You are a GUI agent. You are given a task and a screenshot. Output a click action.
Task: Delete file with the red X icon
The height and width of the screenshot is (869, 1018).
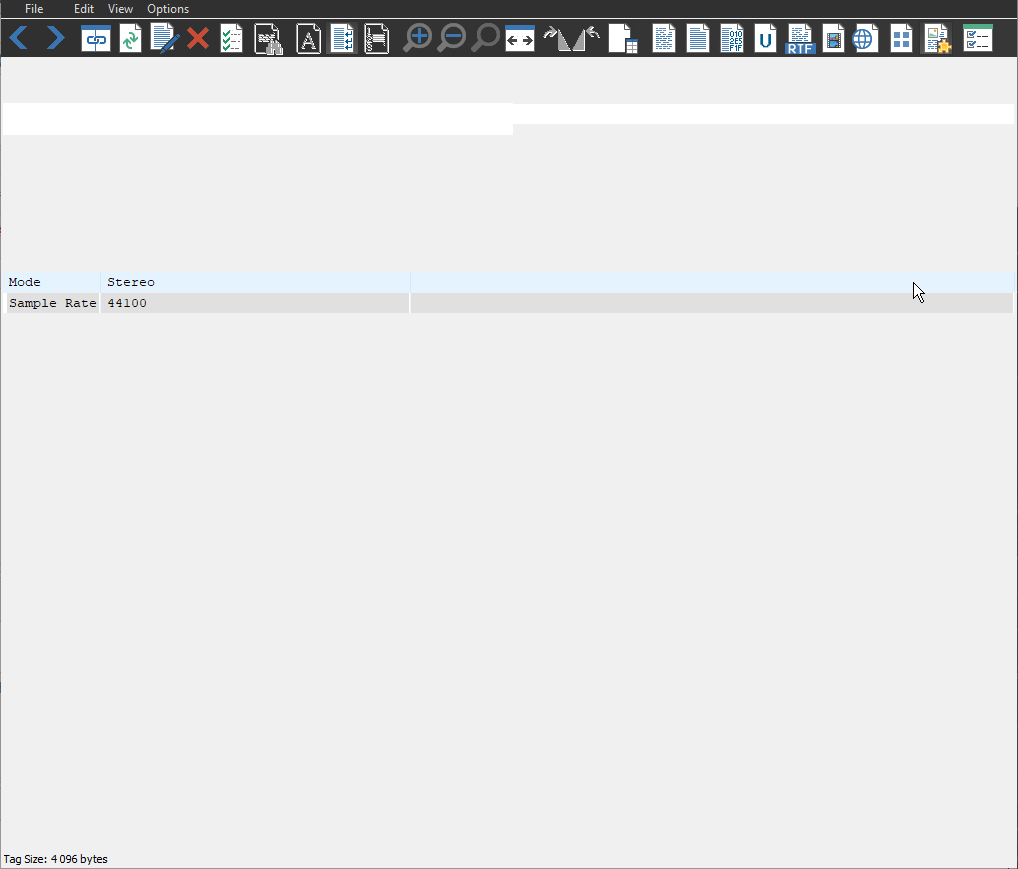tap(198, 38)
